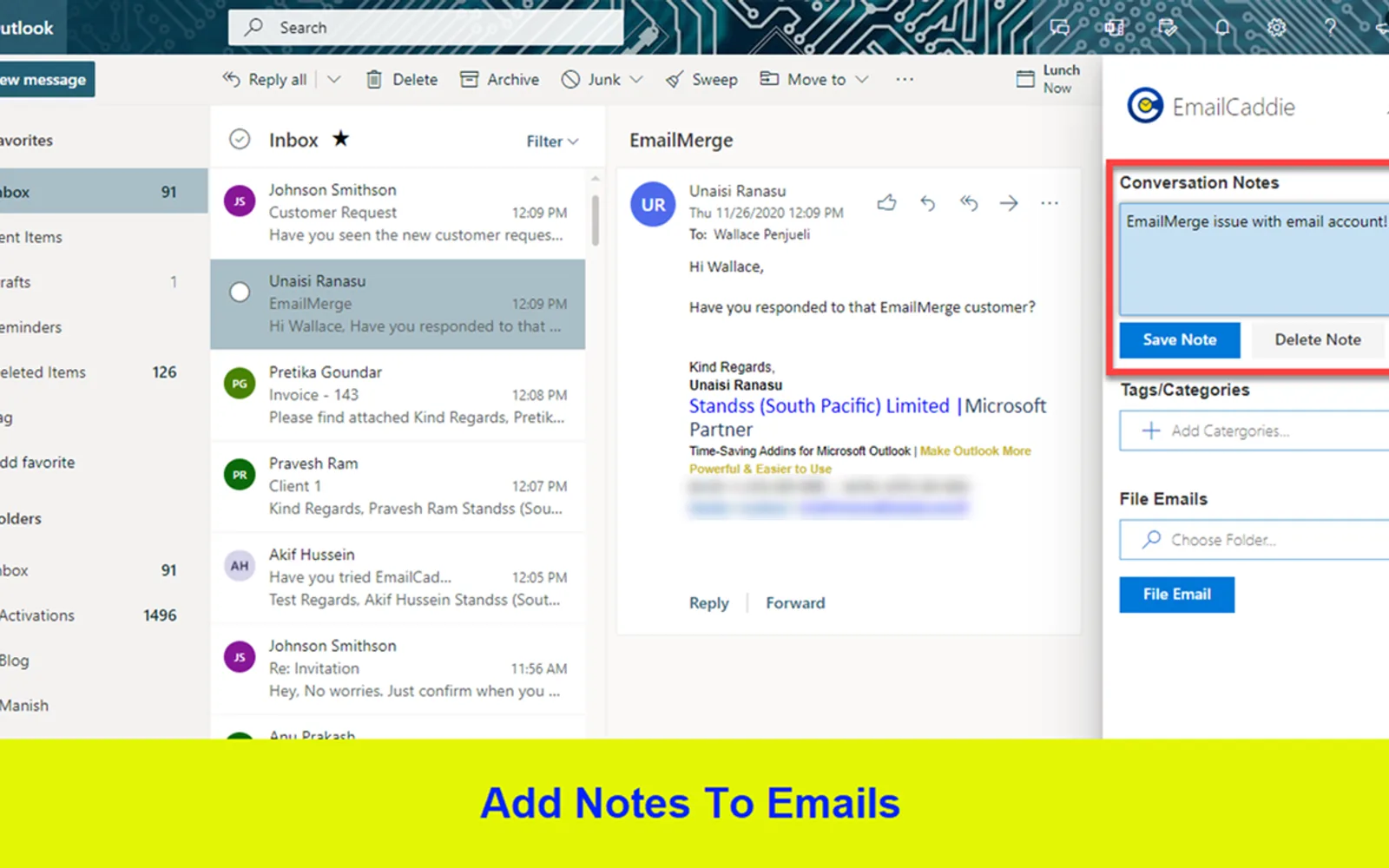Click the Reply all icon in toolbar
Image resolution: width=1389 pixels, height=868 pixels.
click(x=231, y=79)
